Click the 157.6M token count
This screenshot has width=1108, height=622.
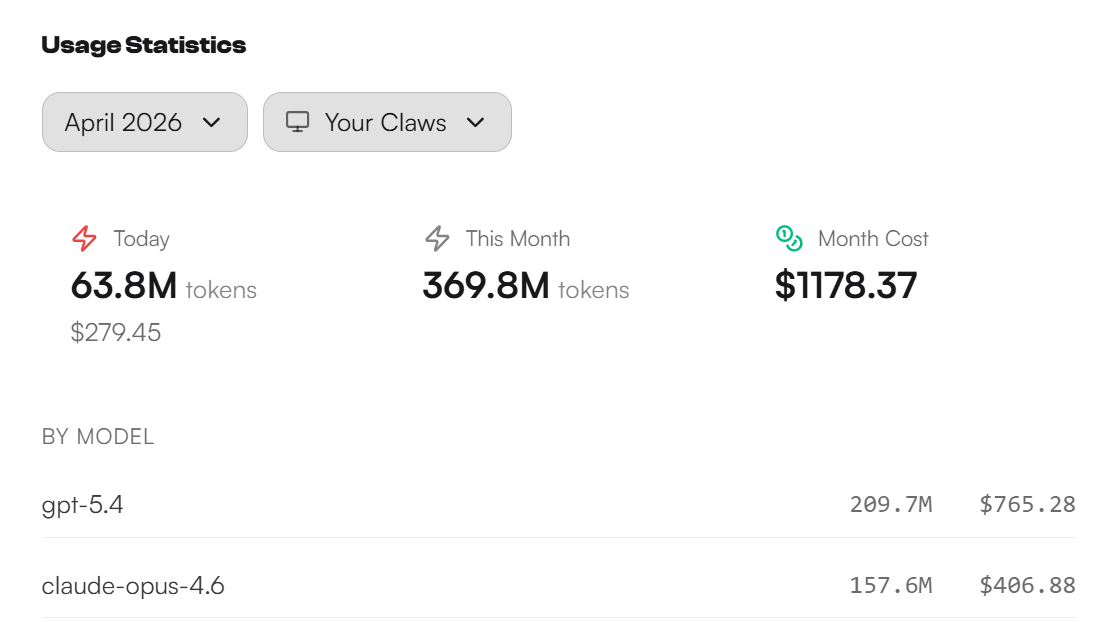(x=890, y=585)
